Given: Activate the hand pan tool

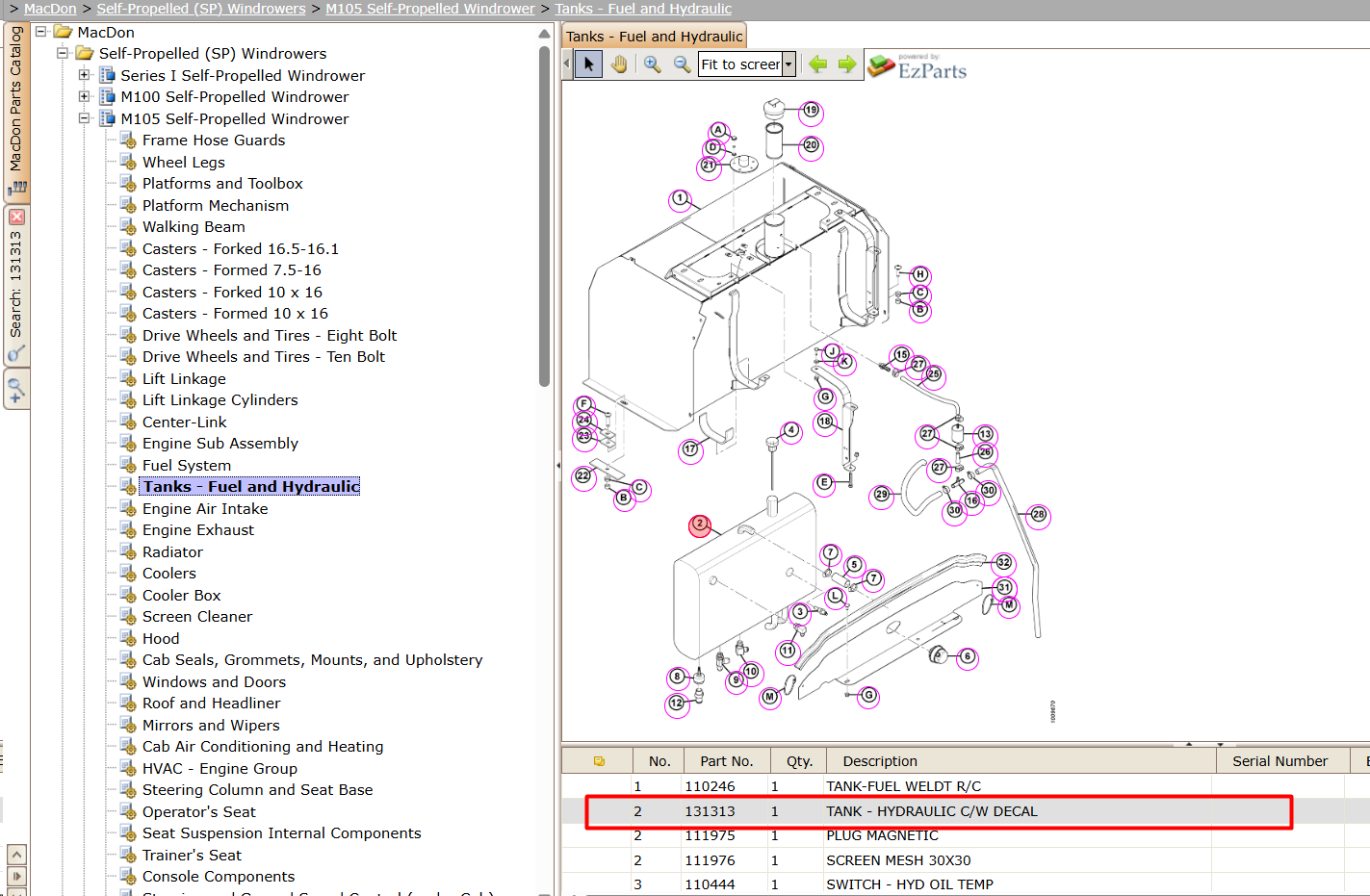Looking at the screenshot, I should coord(619,64).
